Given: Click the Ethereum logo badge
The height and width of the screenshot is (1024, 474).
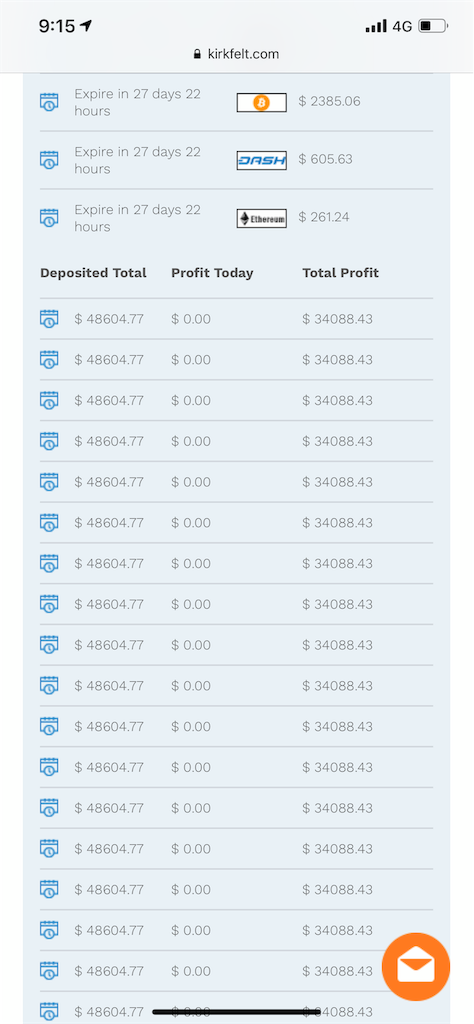Looking at the screenshot, I should tap(261, 218).
